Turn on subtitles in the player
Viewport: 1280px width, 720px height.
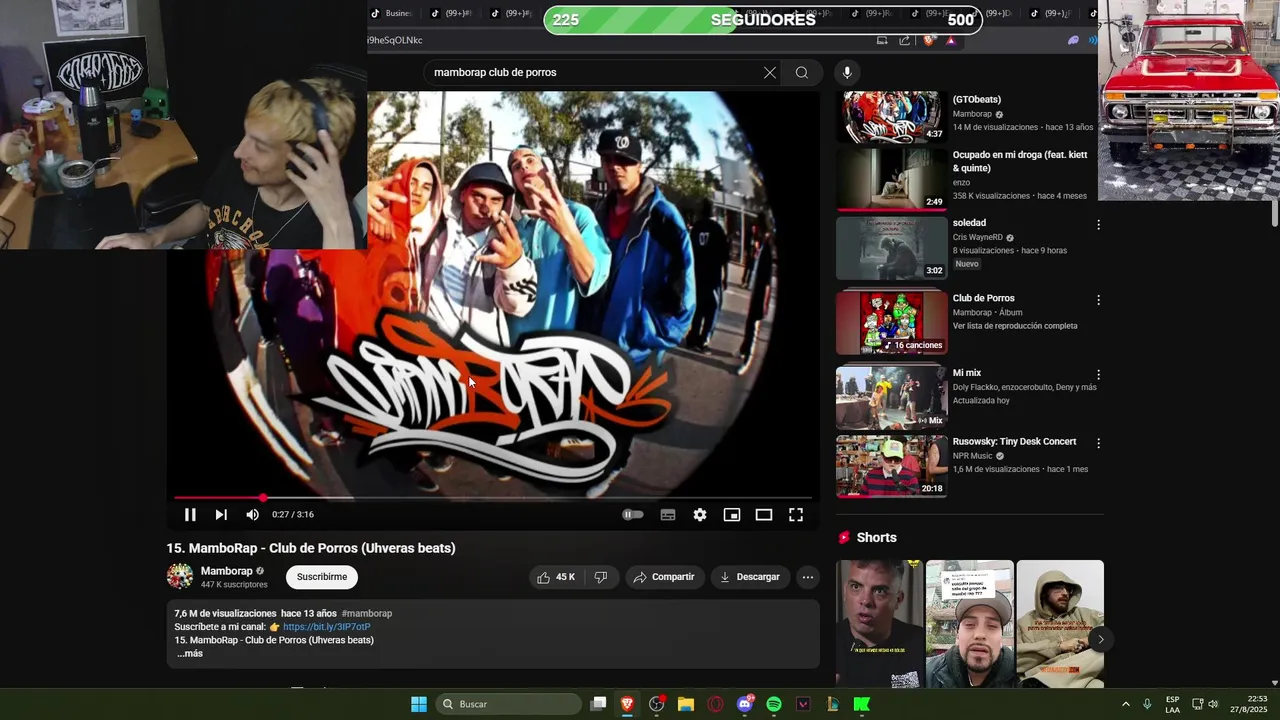[668, 515]
